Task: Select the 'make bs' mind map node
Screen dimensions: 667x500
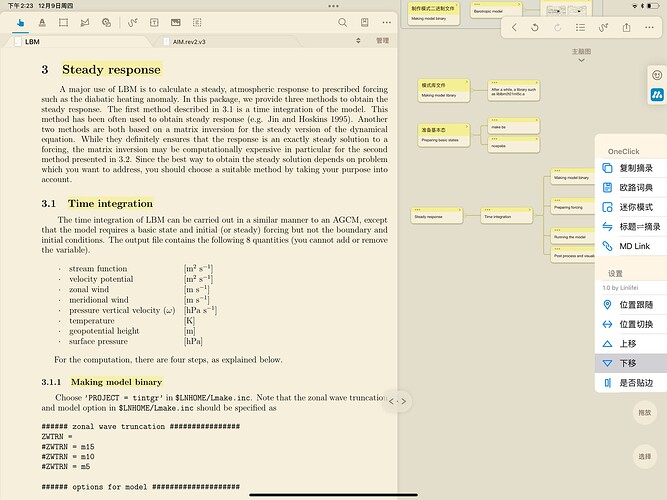Action: tap(513, 126)
